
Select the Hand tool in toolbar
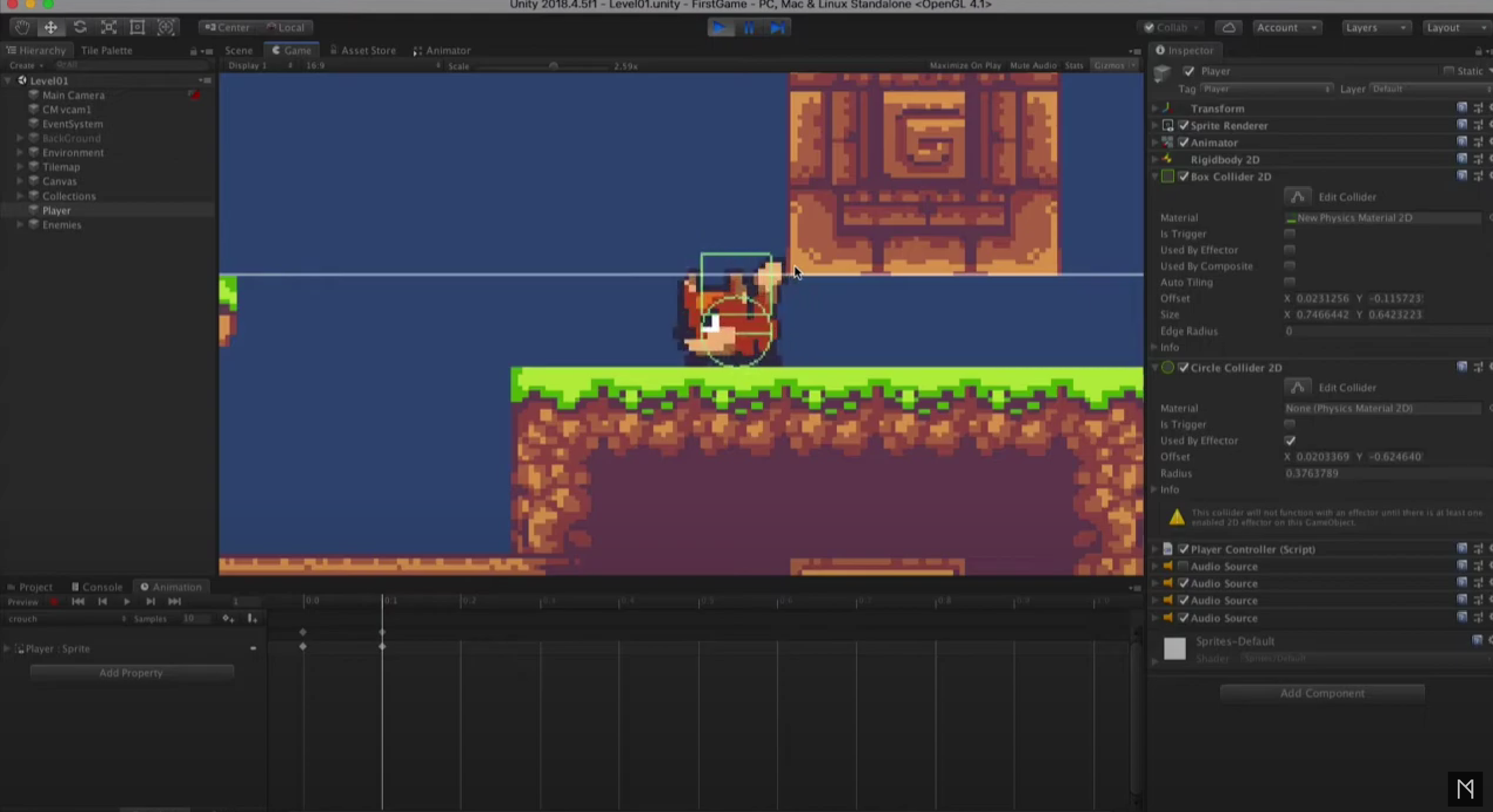pos(22,28)
